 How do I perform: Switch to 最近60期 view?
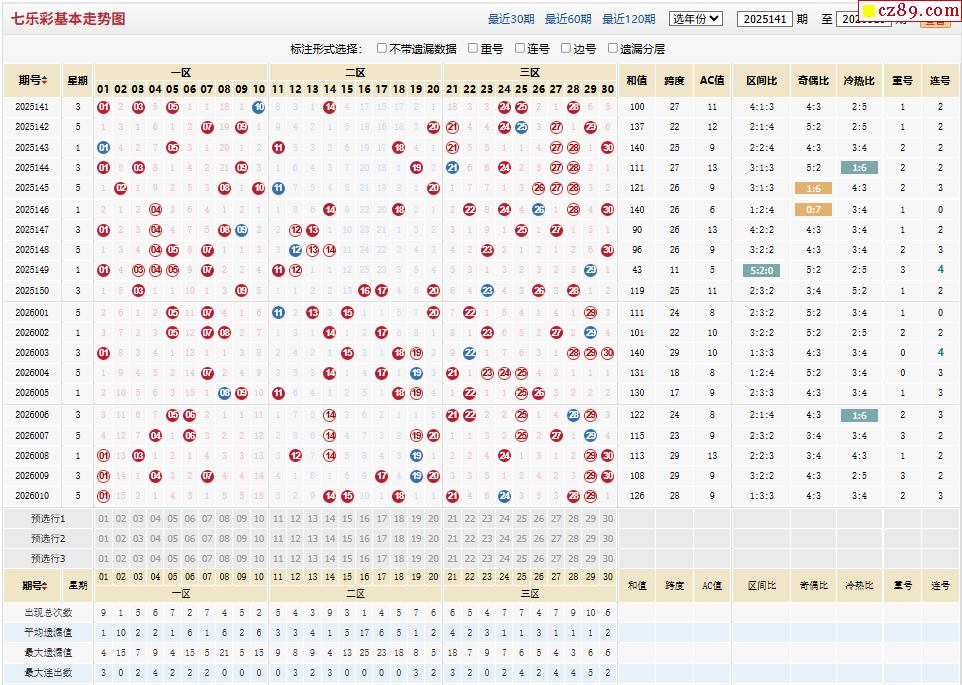568,19
